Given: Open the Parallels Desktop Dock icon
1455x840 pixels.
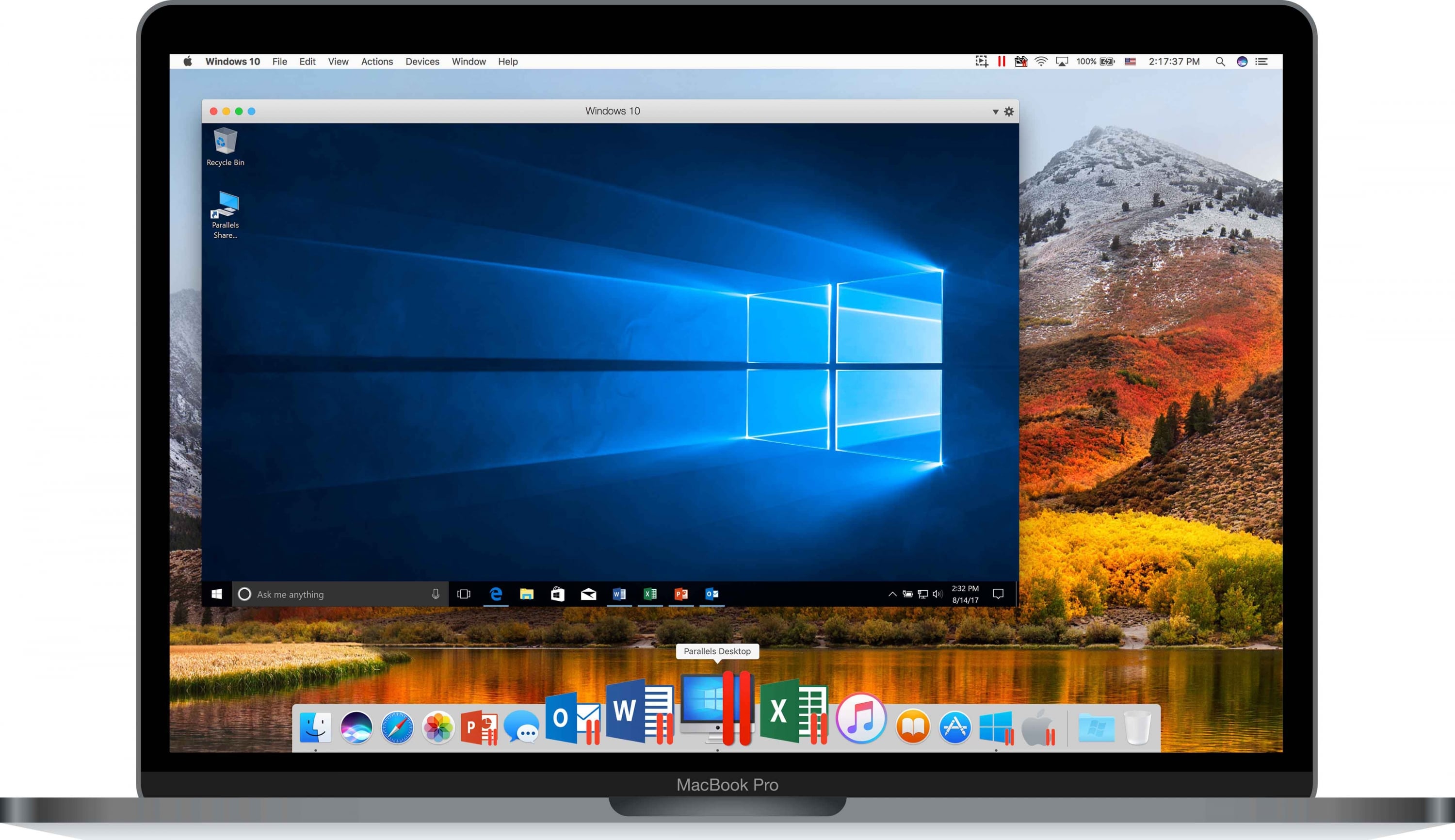Looking at the screenshot, I should [x=717, y=709].
